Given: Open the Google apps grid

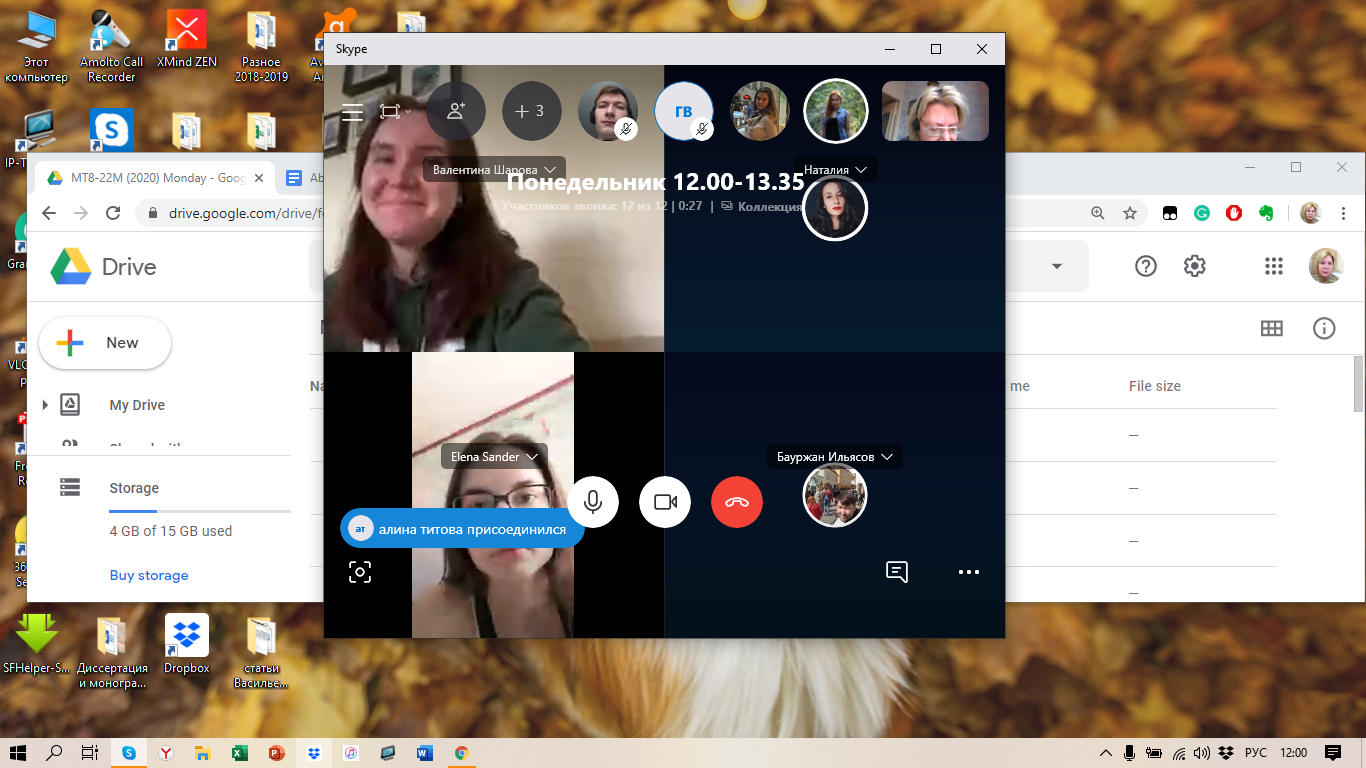Looking at the screenshot, I should click(x=1273, y=266).
